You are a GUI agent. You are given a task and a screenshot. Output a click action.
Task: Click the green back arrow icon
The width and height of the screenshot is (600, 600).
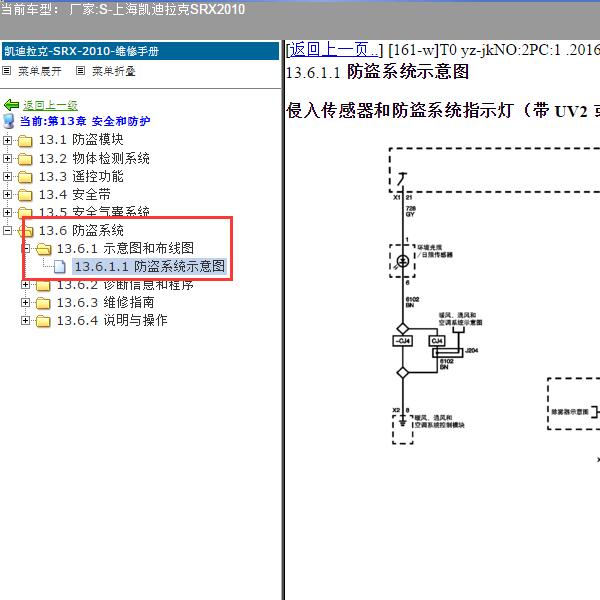[x=11, y=104]
